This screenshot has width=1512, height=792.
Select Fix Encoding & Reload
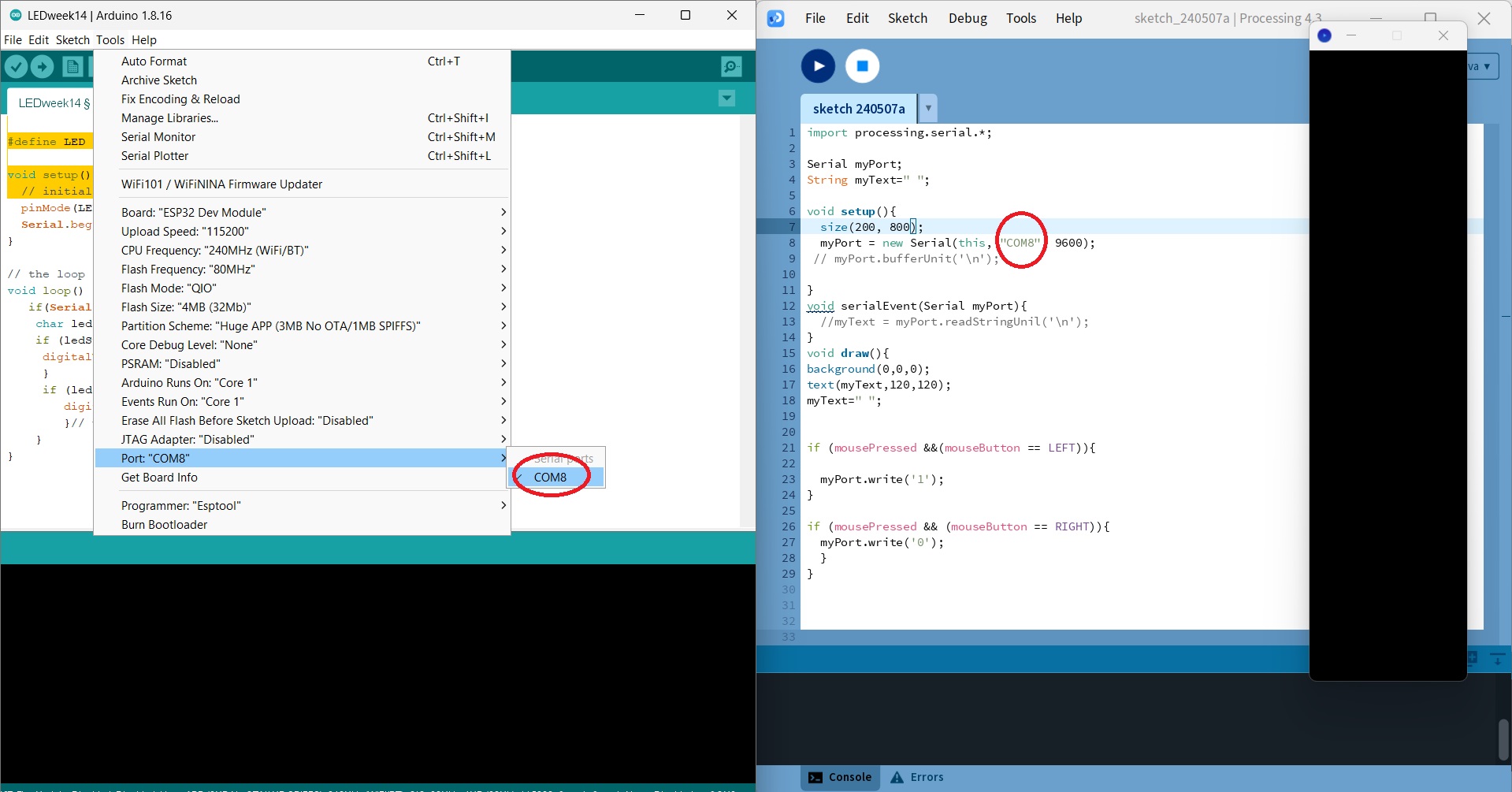tap(303, 99)
